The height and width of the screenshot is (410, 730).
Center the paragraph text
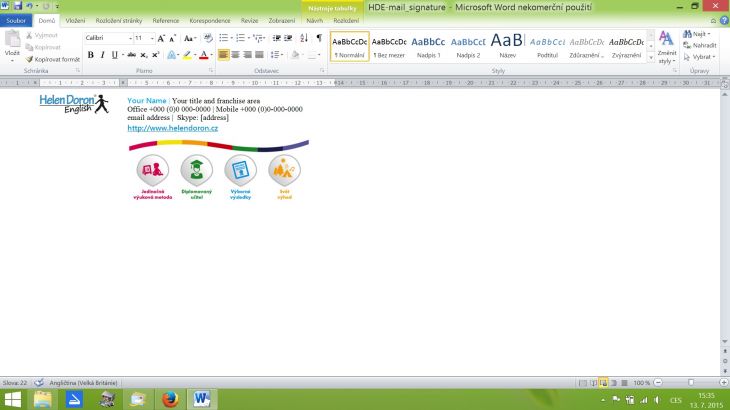point(236,55)
